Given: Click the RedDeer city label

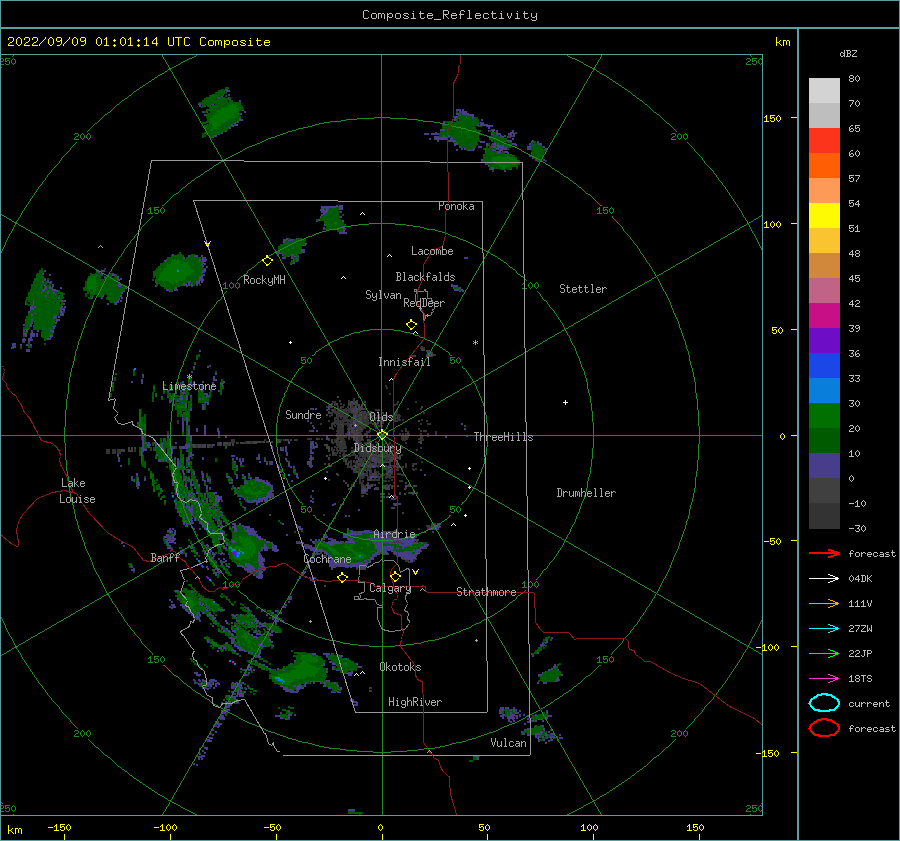Looking at the screenshot, I should 424,303.
